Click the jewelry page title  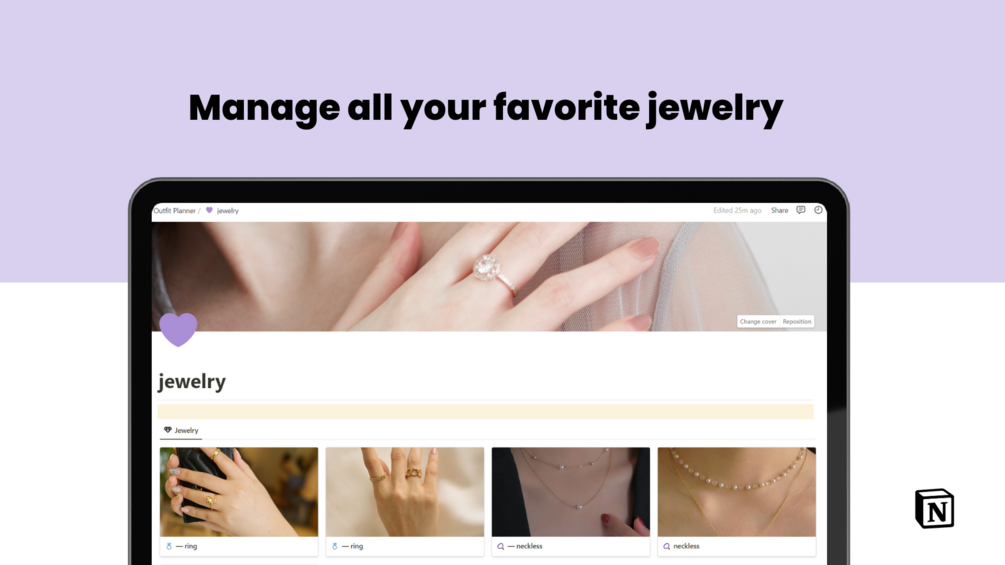(x=192, y=381)
